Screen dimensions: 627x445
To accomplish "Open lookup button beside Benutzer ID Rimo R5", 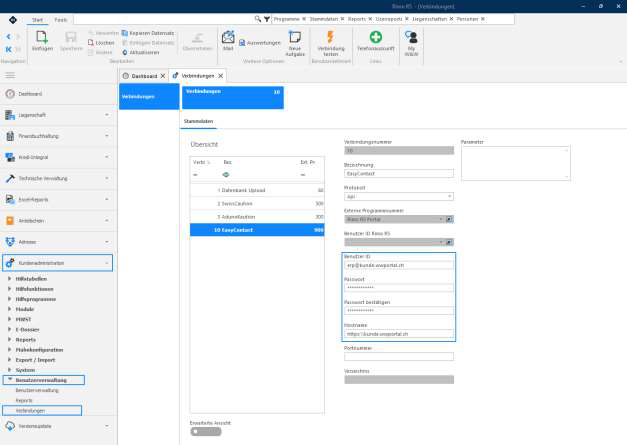I will (449, 242).
